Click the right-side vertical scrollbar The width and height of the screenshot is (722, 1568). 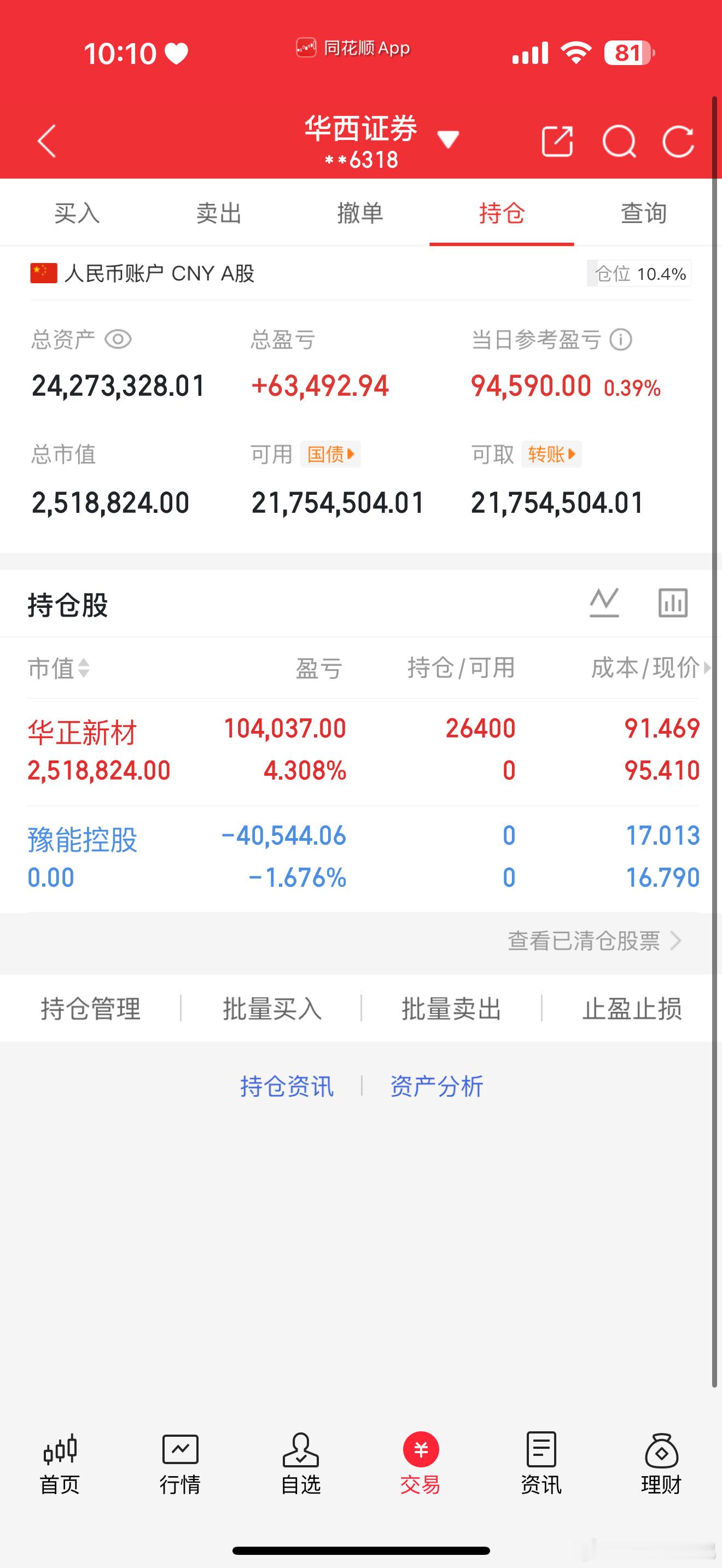click(715, 742)
